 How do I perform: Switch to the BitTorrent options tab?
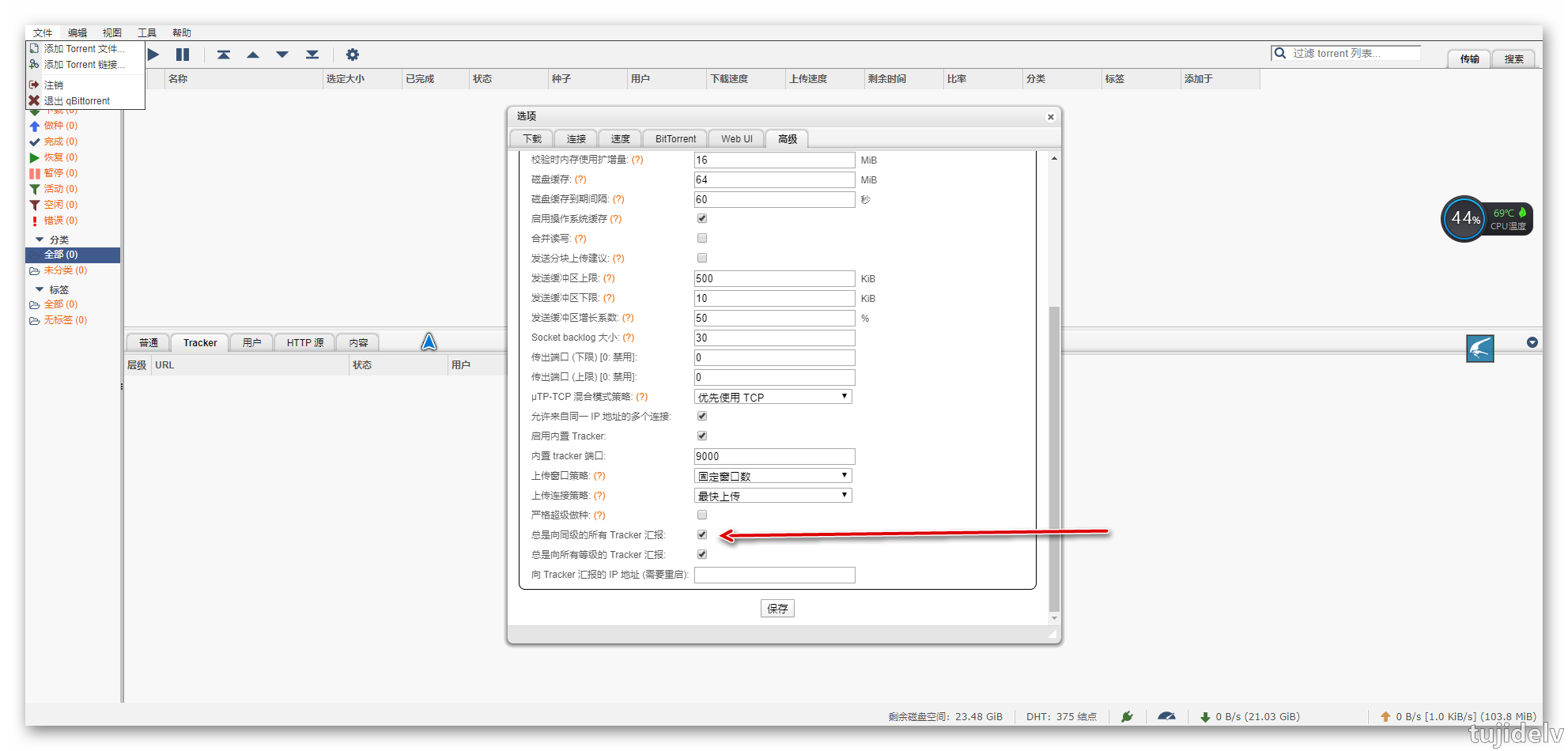coord(675,139)
